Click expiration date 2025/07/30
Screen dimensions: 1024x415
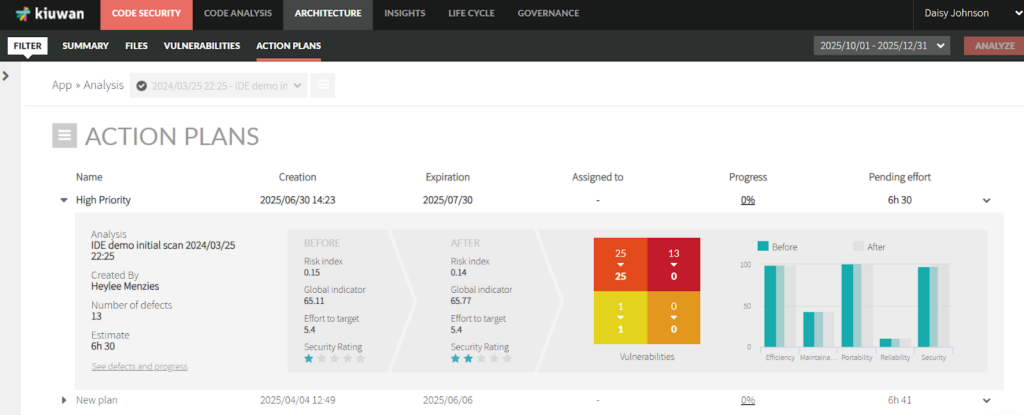pos(447,201)
